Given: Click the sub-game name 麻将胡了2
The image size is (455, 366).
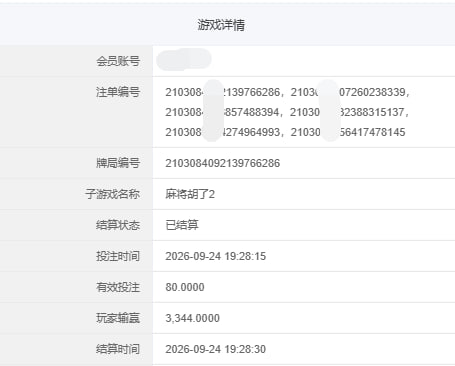Looking at the screenshot, I should point(190,194).
